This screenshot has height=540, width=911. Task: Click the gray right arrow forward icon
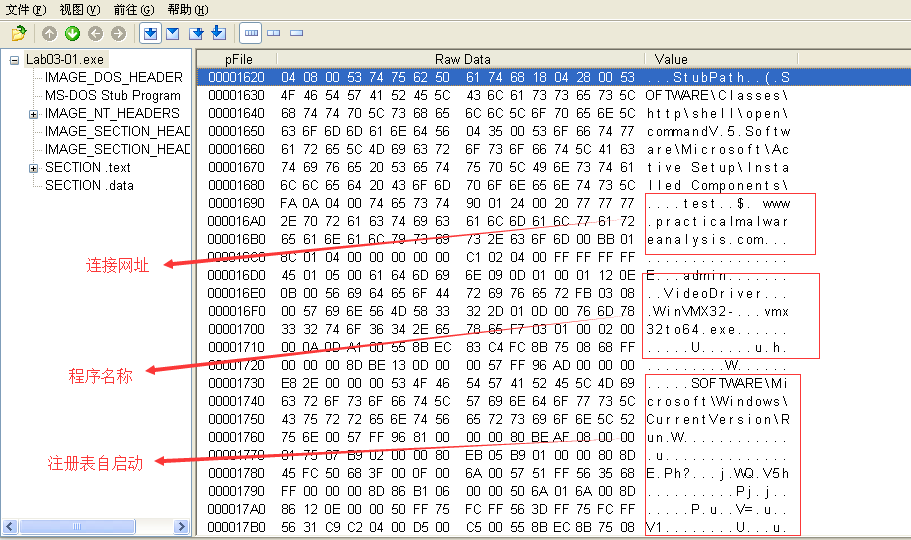(x=119, y=34)
